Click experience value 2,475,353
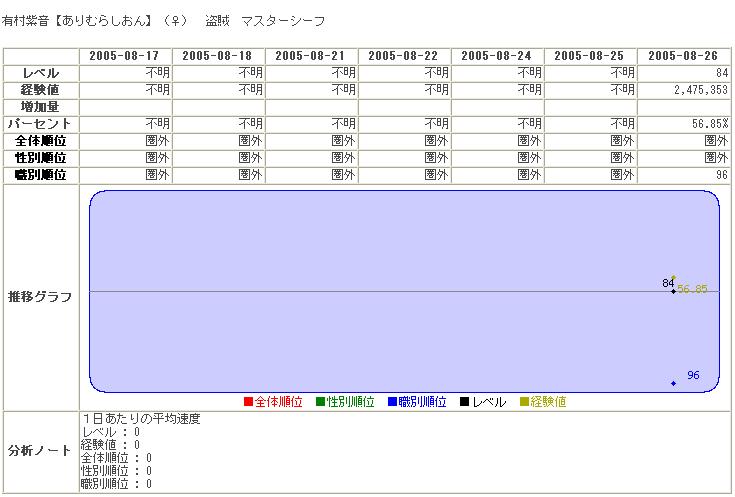This screenshot has width=735, height=497. [x=701, y=90]
